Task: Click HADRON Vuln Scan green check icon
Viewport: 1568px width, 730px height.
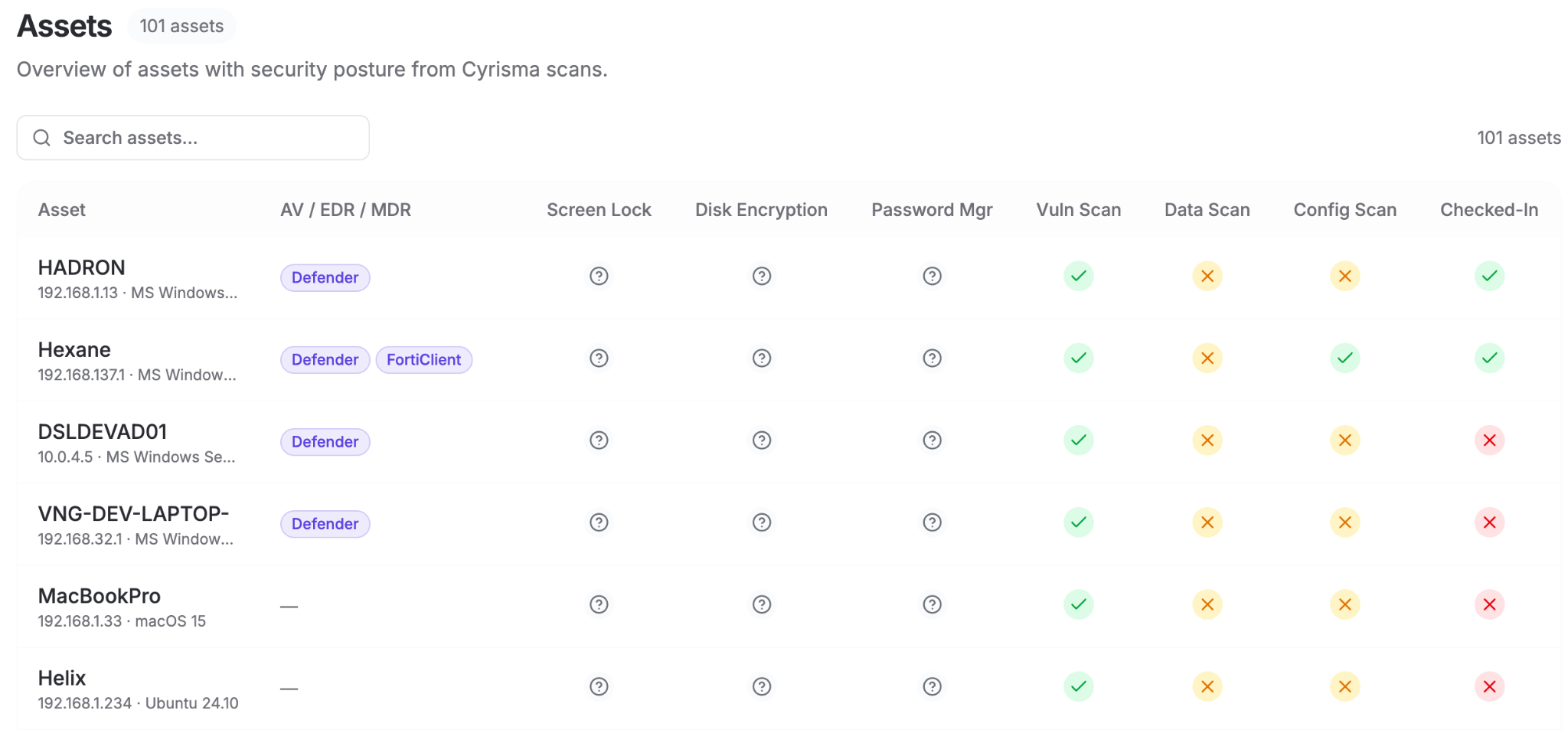Action: pyautogui.click(x=1079, y=276)
